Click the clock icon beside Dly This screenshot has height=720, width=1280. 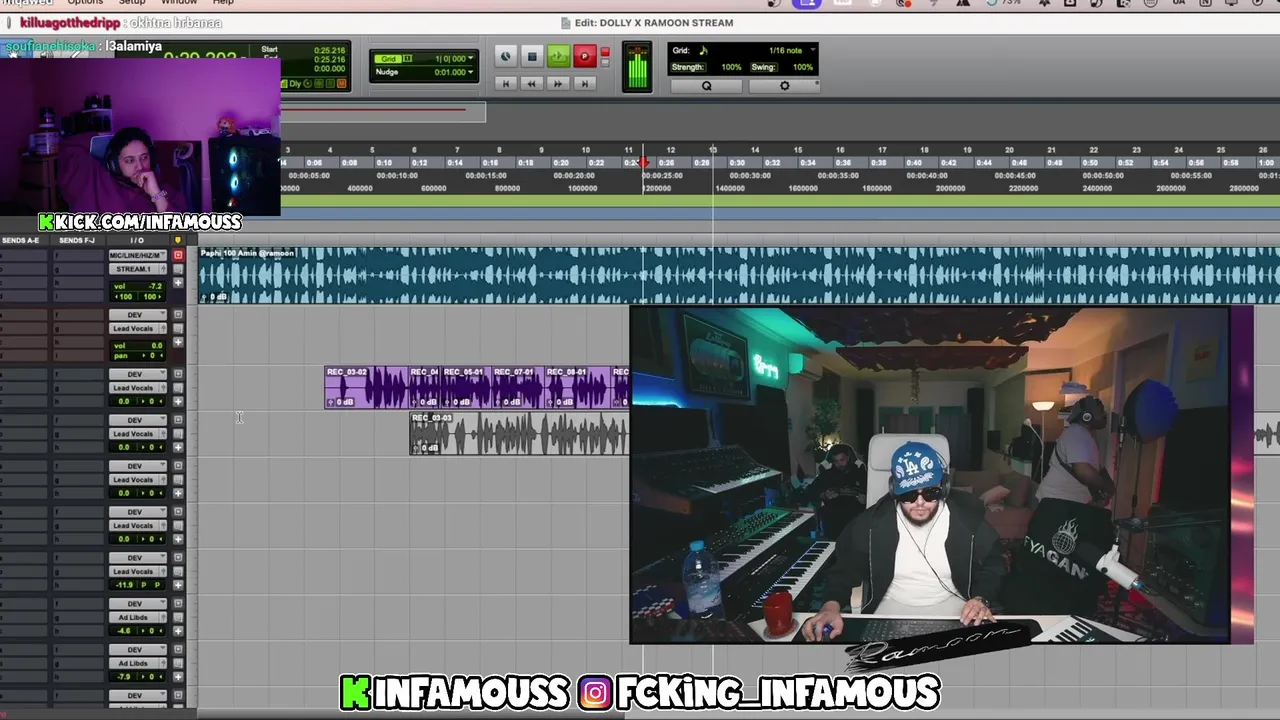click(x=308, y=84)
